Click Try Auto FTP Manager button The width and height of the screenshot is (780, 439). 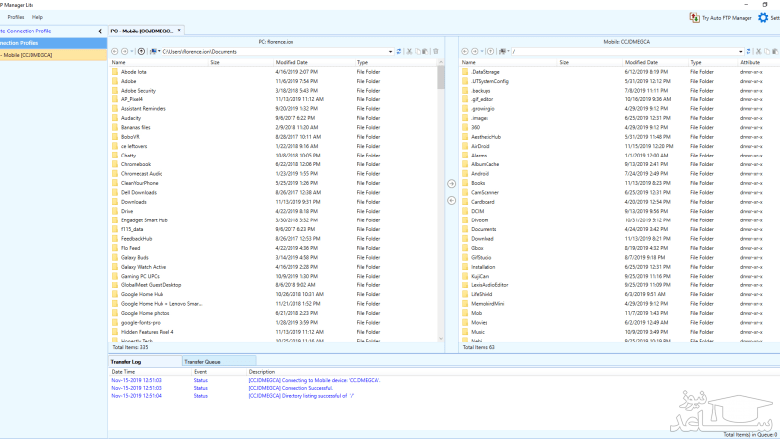tap(723, 18)
